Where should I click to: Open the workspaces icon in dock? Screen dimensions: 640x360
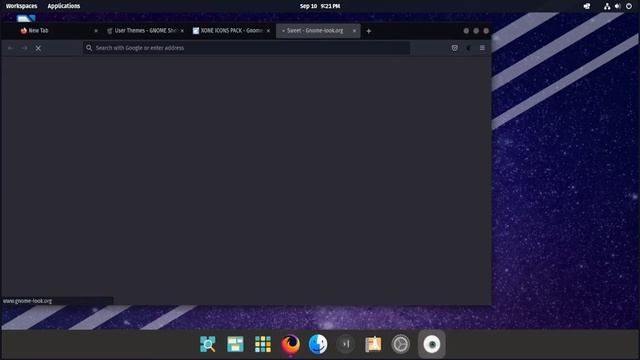tap(235, 344)
